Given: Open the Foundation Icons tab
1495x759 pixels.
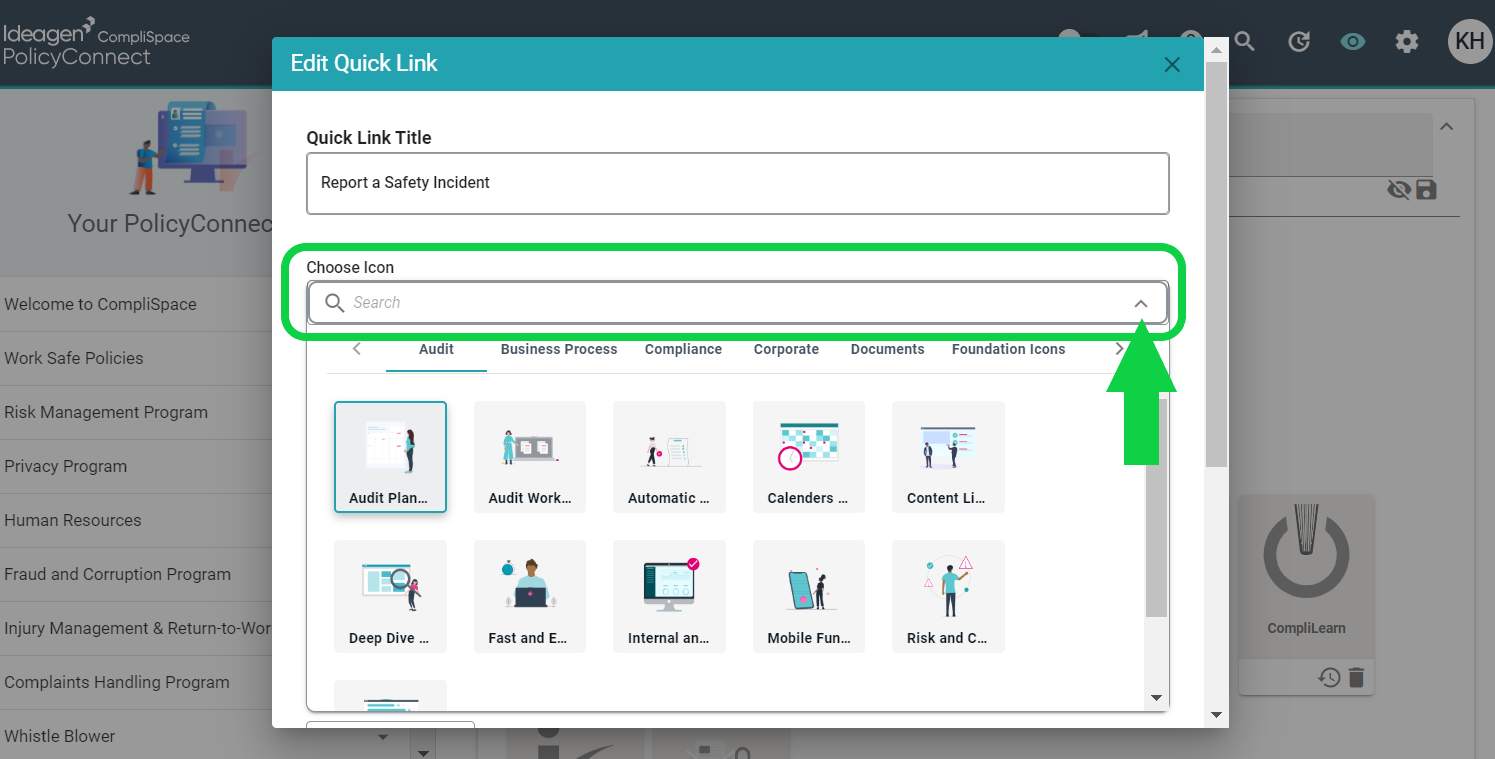Looking at the screenshot, I should coord(1008,349).
